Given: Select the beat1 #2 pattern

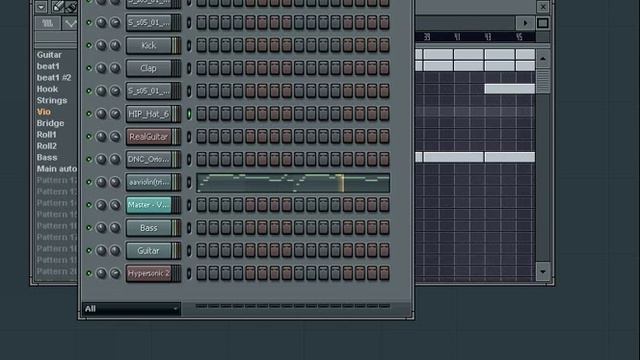Looking at the screenshot, I should 54,78.
